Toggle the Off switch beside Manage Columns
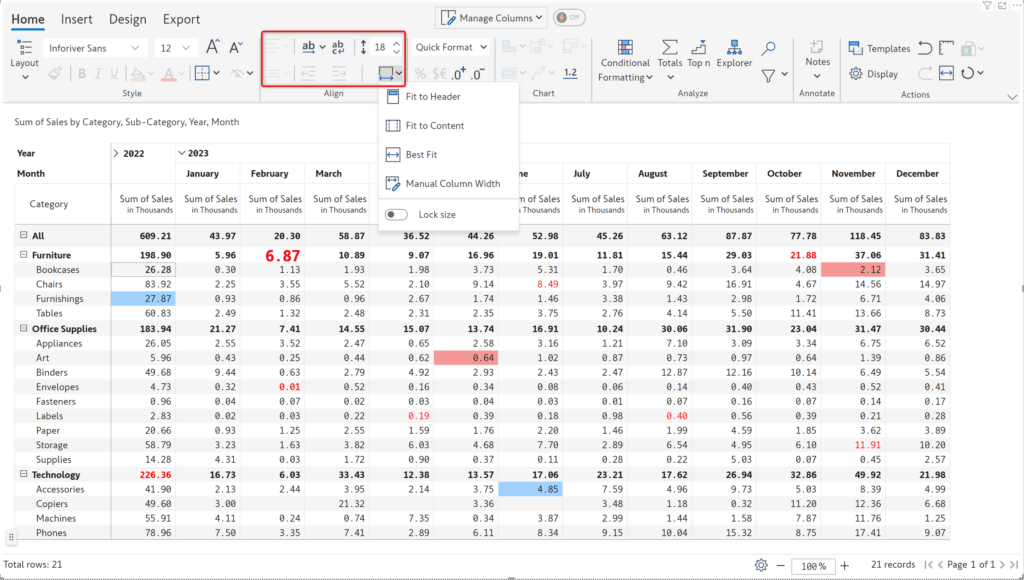 point(568,17)
